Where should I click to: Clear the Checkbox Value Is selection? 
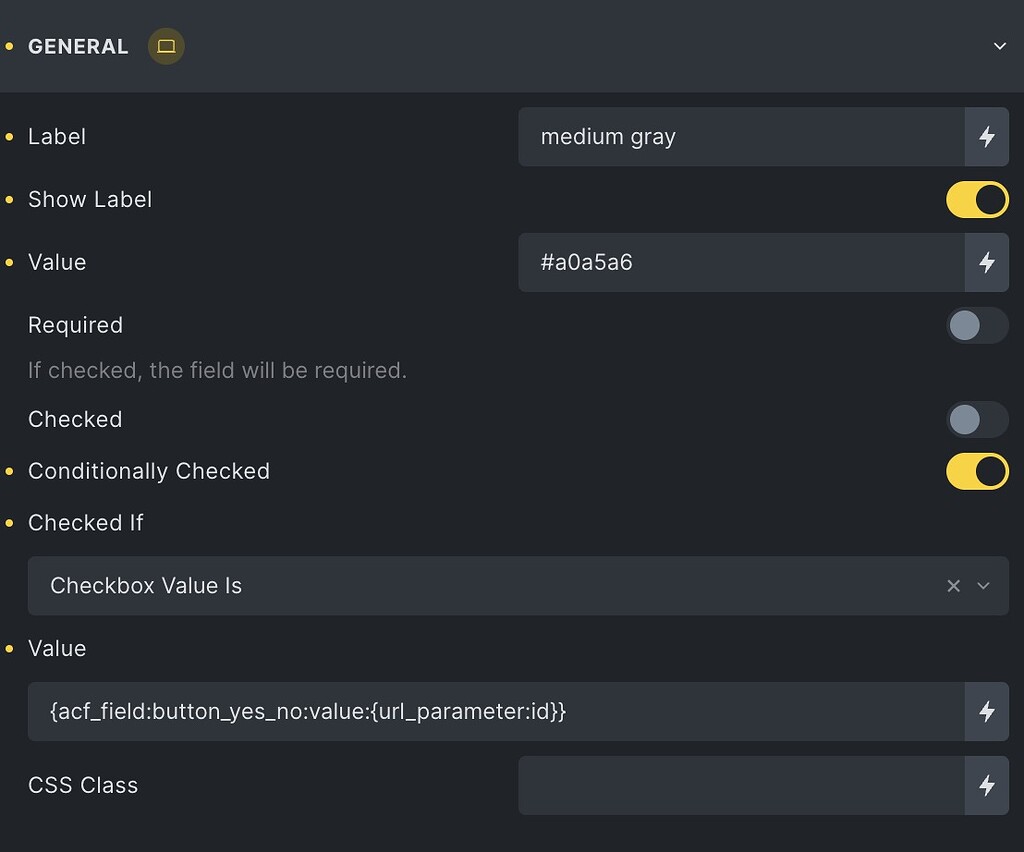pyautogui.click(x=953, y=586)
